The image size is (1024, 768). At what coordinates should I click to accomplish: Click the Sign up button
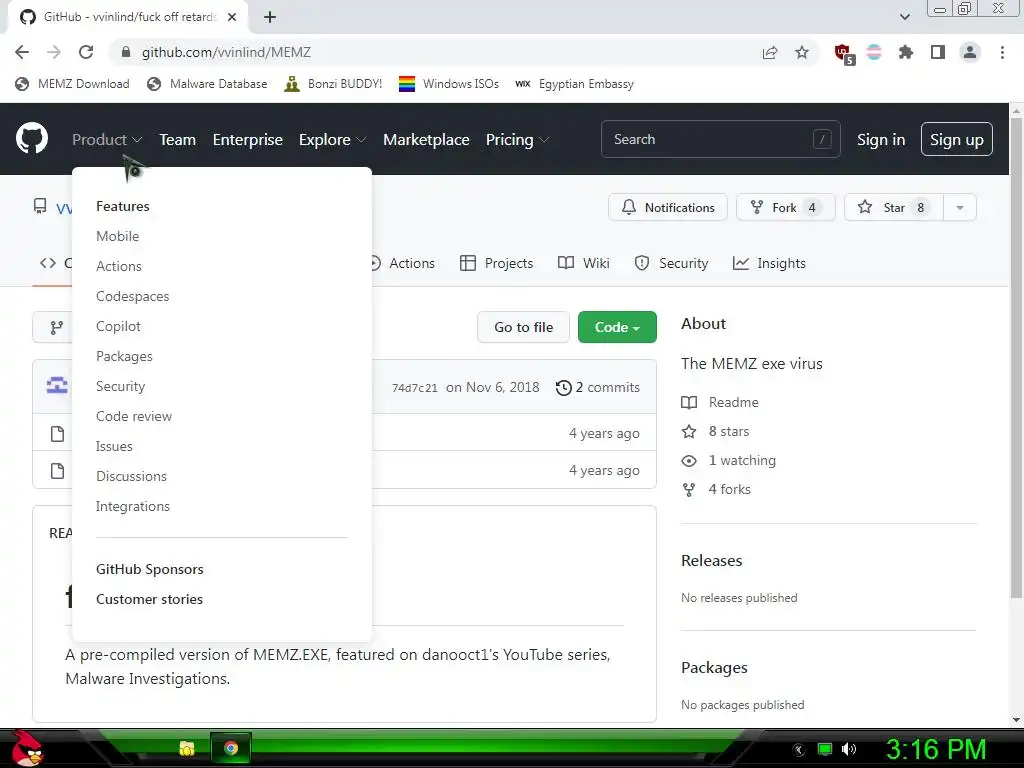957,139
